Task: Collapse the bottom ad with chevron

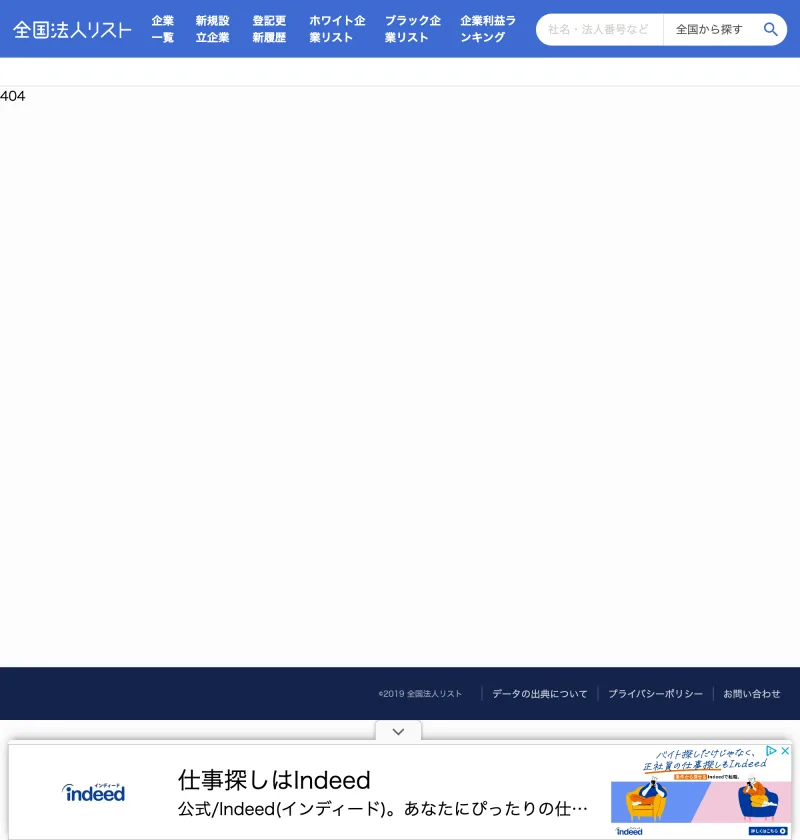Action: 398,731
